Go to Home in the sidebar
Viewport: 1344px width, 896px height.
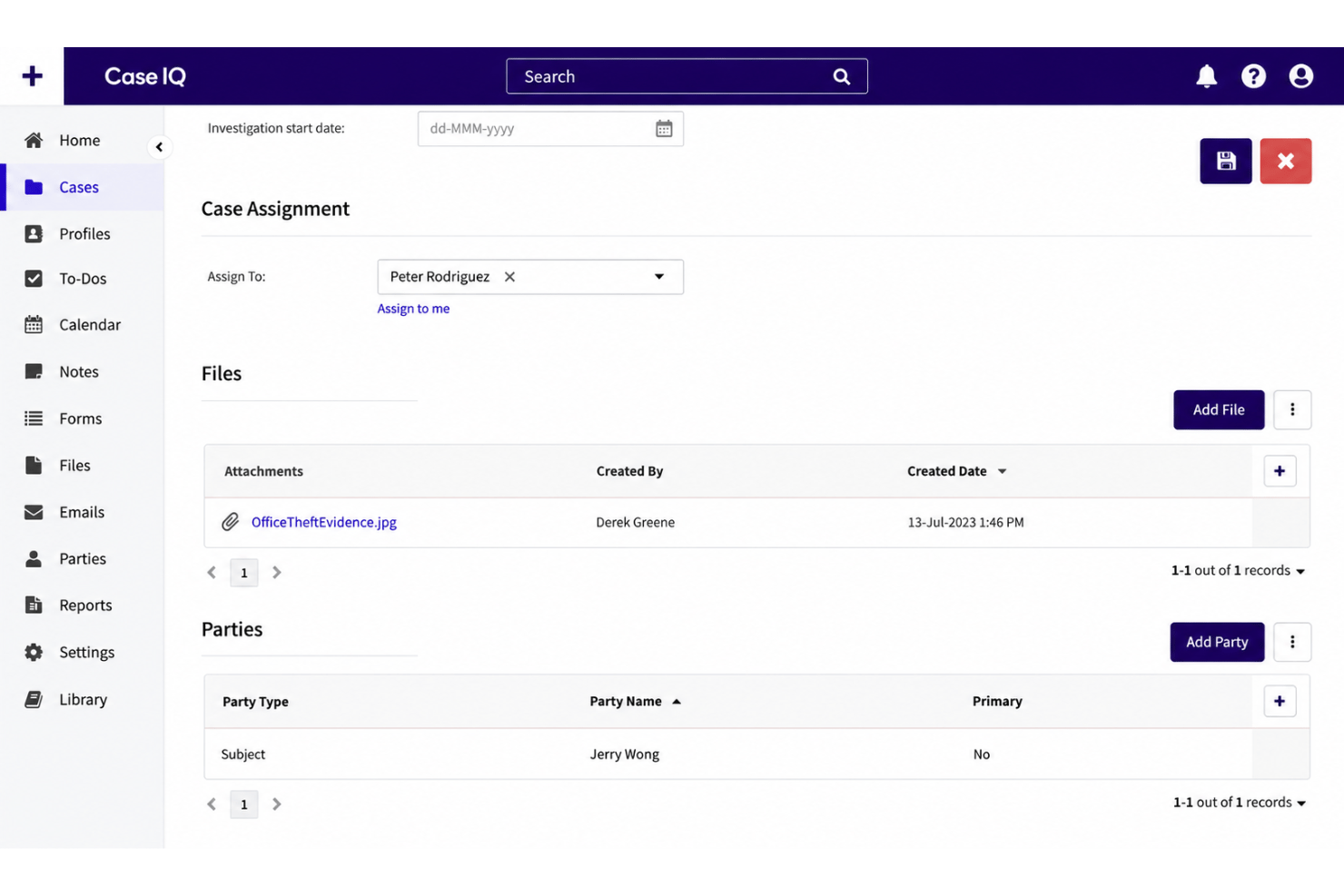click(82, 141)
